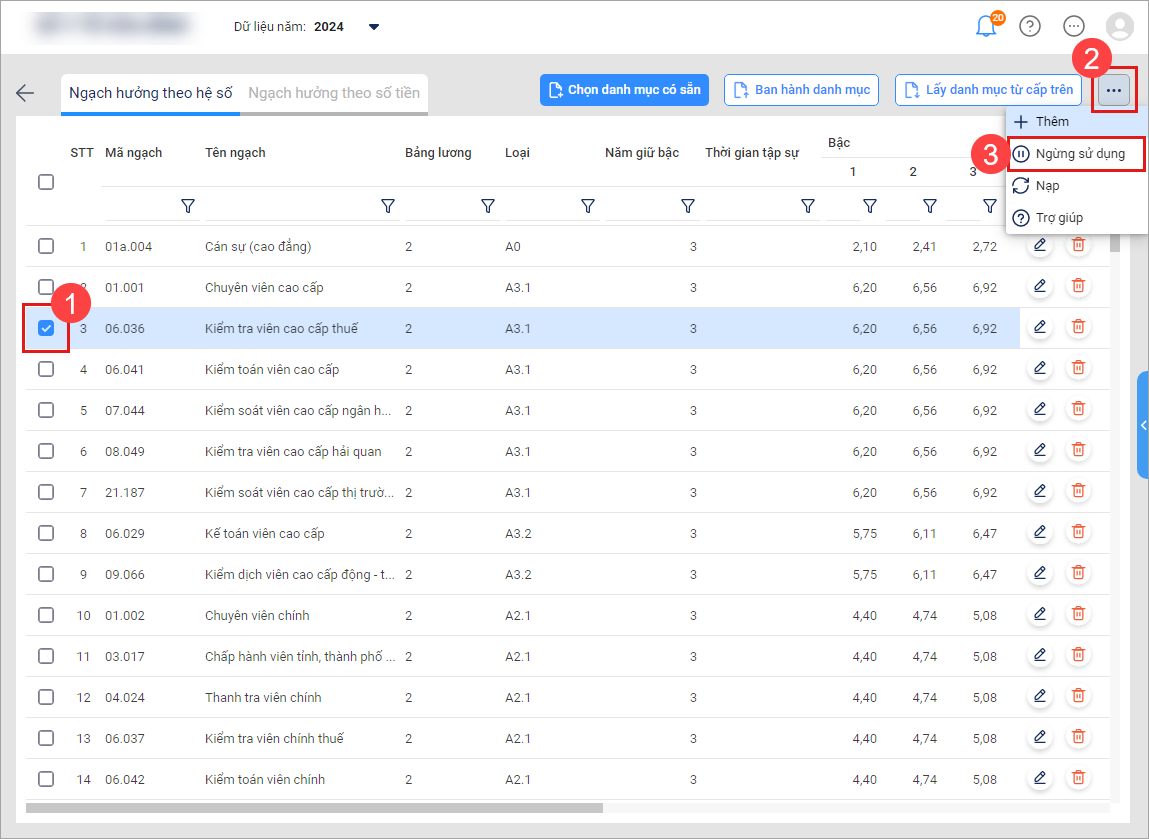Screen dimensions: 1149x839
Task: Delete the Chuyên viên chính row
Action: pos(1078,616)
